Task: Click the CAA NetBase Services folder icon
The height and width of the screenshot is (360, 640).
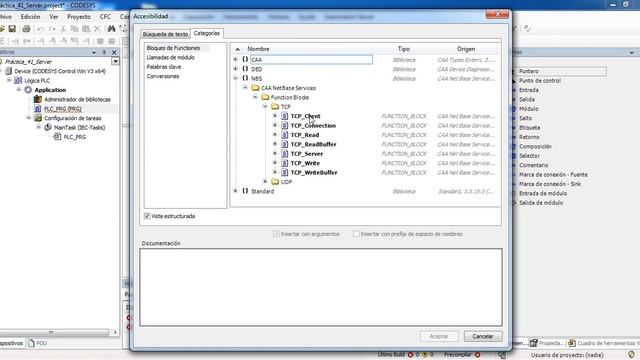Action: (x=256, y=88)
